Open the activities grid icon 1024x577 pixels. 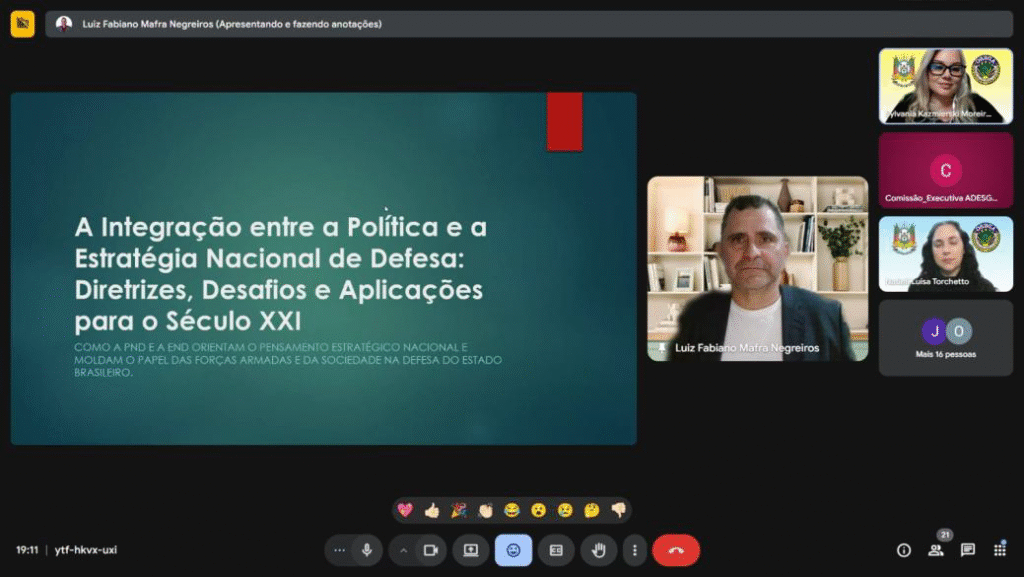(999, 550)
